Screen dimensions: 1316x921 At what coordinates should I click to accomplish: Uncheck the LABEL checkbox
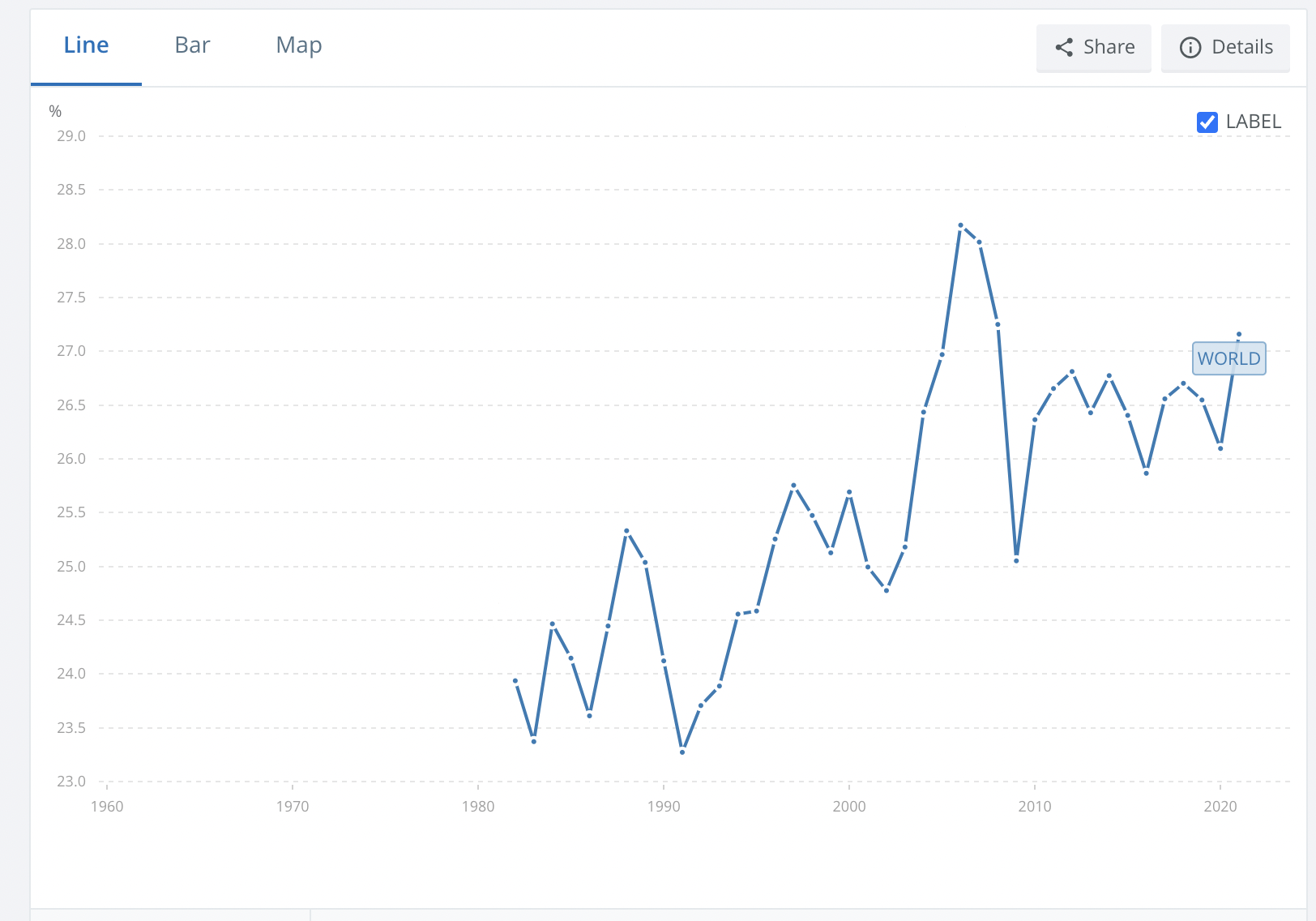tap(1207, 122)
